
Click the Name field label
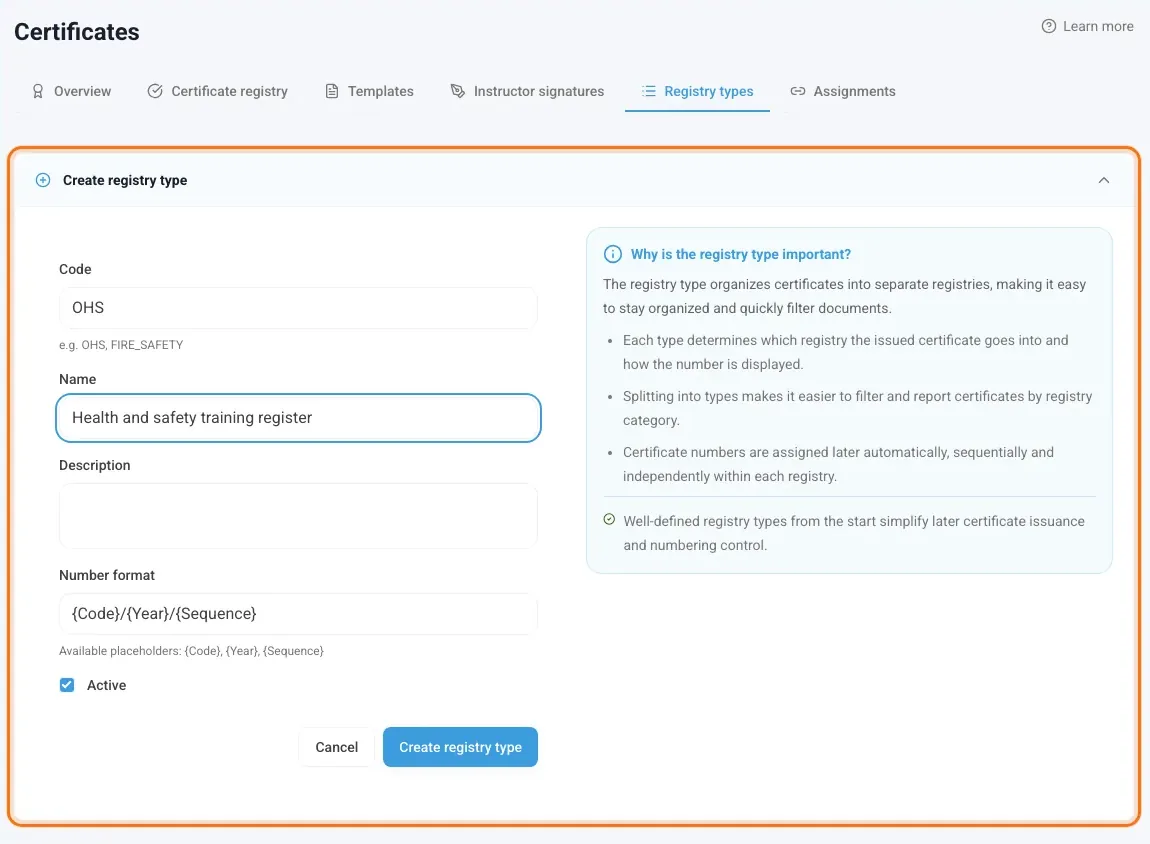click(x=78, y=379)
